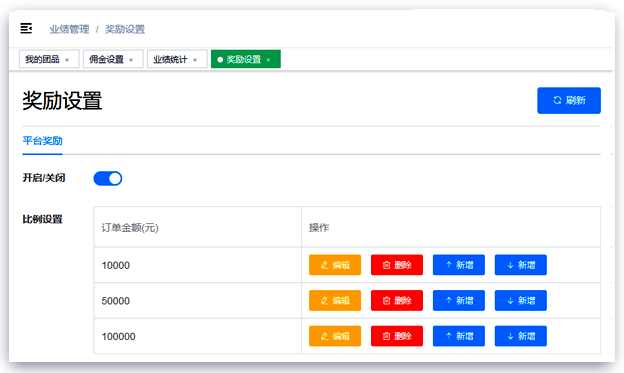
Task: Edit the 50000 order amount row
Action: pos(335,301)
